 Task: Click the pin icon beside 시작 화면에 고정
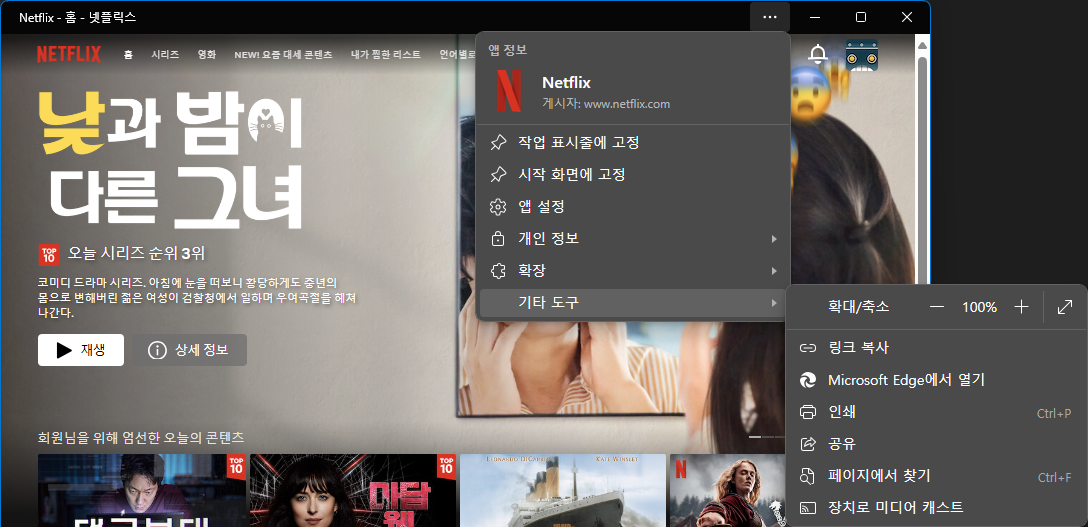[x=498, y=175]
